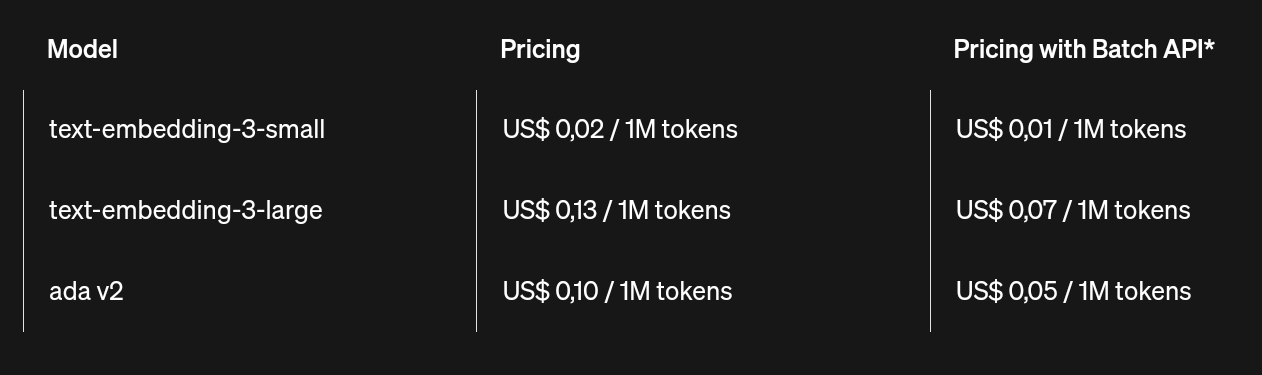Select the text-embedding-3-large model name

click(x=185, y=210)
